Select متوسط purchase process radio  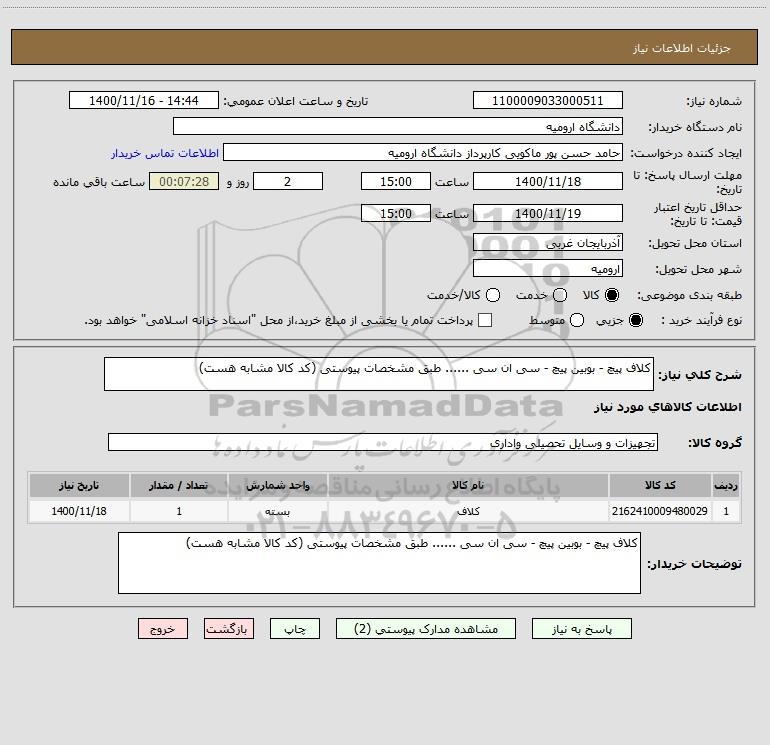[577, 320]
